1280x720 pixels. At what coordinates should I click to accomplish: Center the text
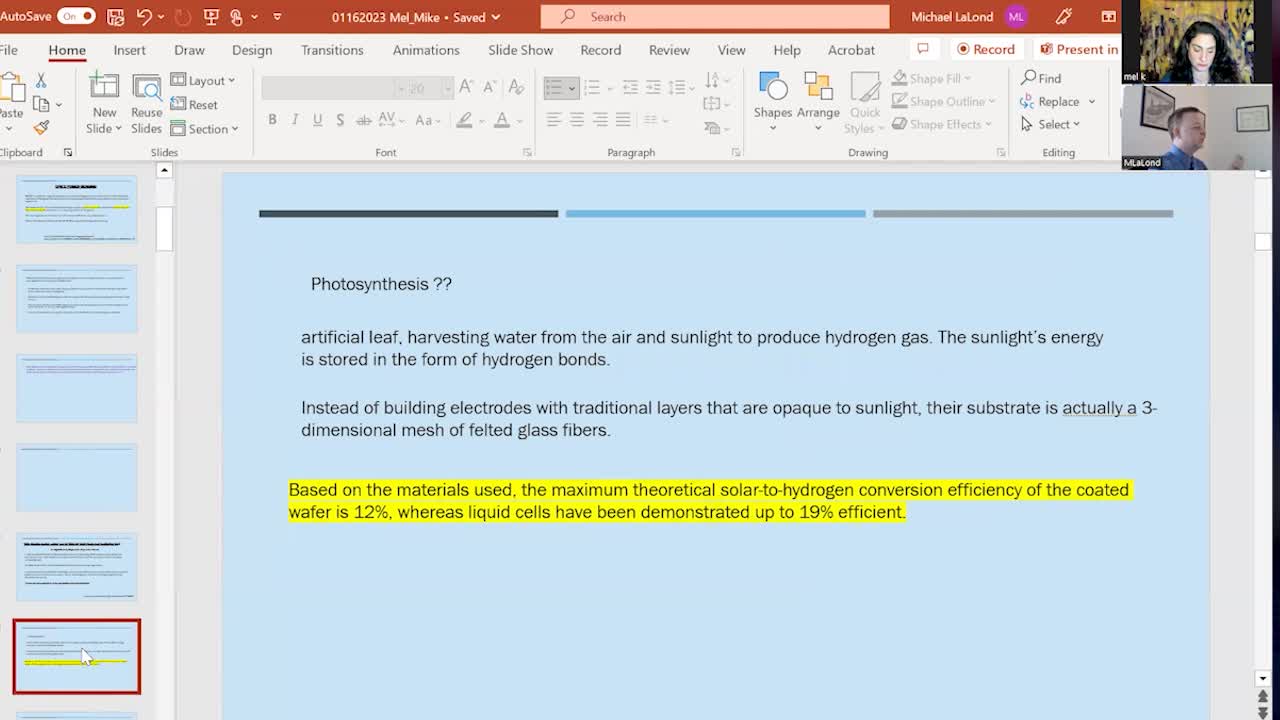coord(577,120)
